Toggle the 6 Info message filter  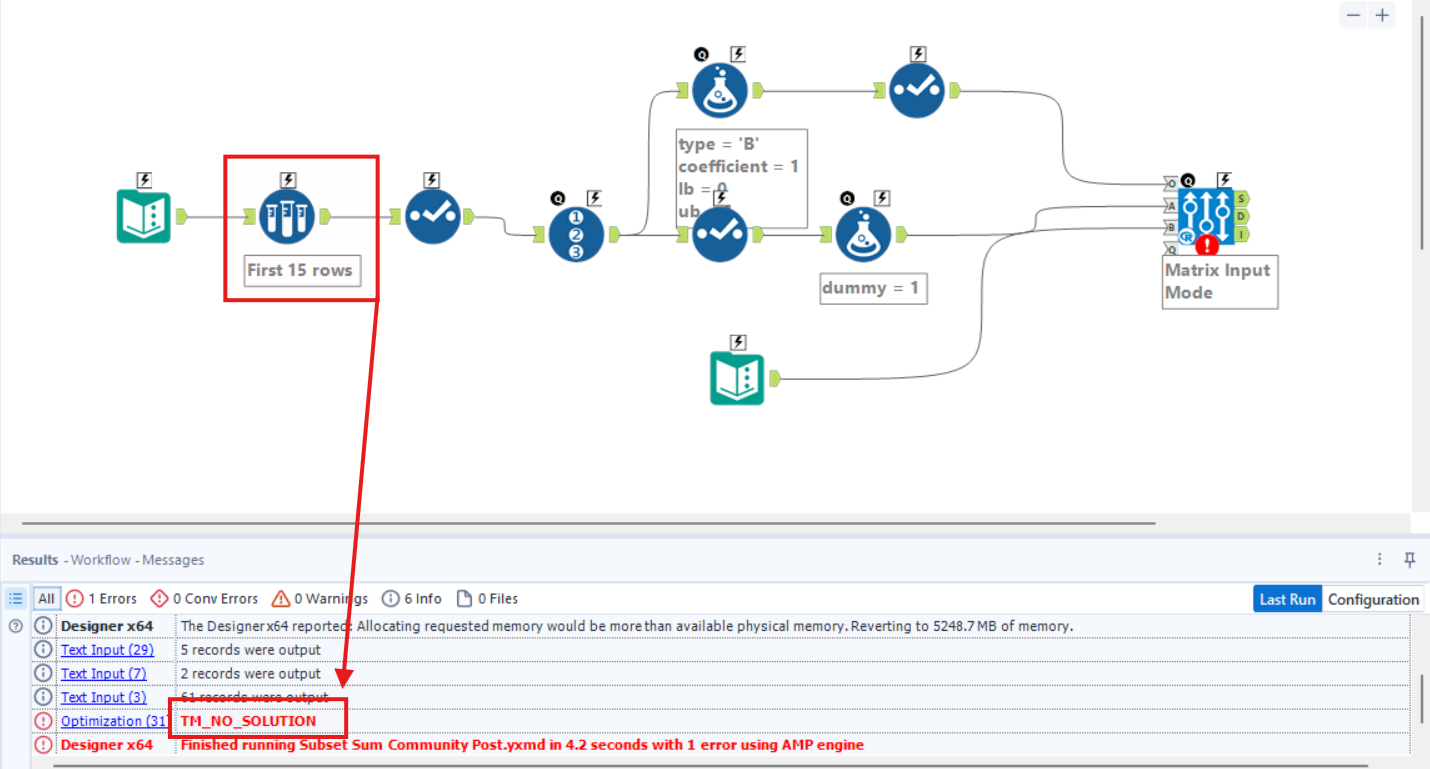pos(411,598)
